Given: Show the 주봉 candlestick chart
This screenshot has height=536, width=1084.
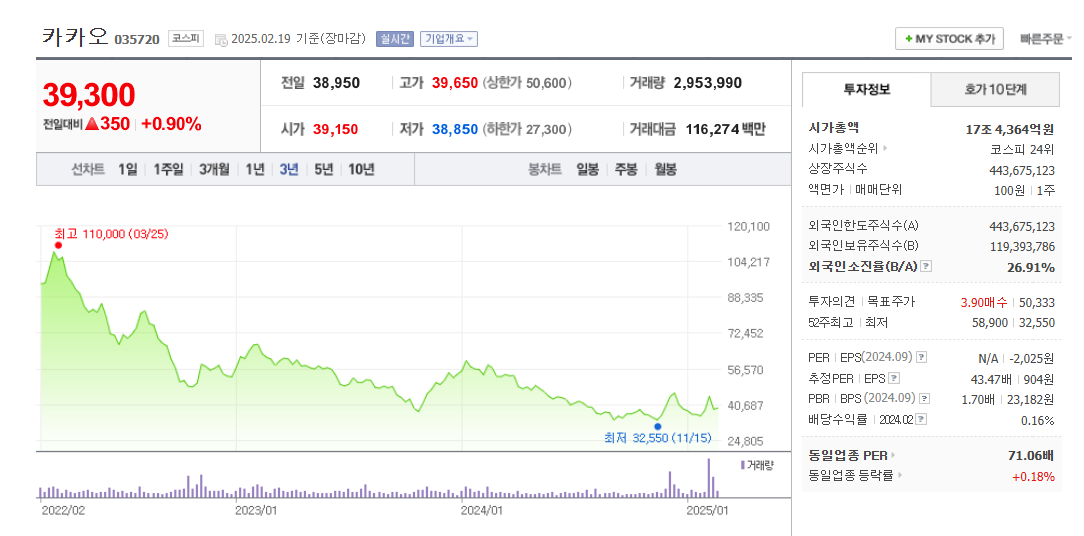Looking at the screenshot, I should 626,169.
